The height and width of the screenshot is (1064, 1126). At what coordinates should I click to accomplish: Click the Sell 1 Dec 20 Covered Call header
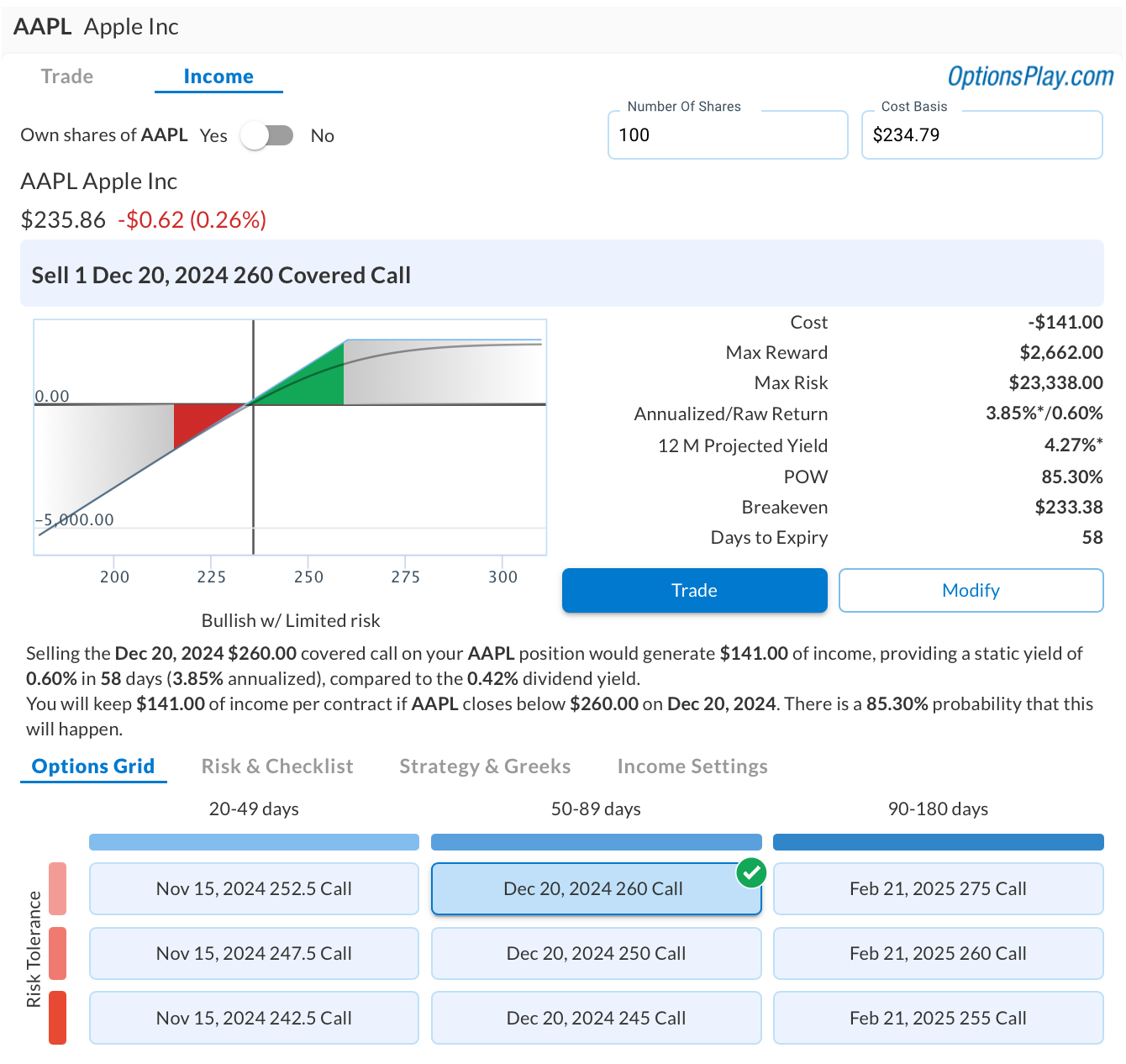561,274
